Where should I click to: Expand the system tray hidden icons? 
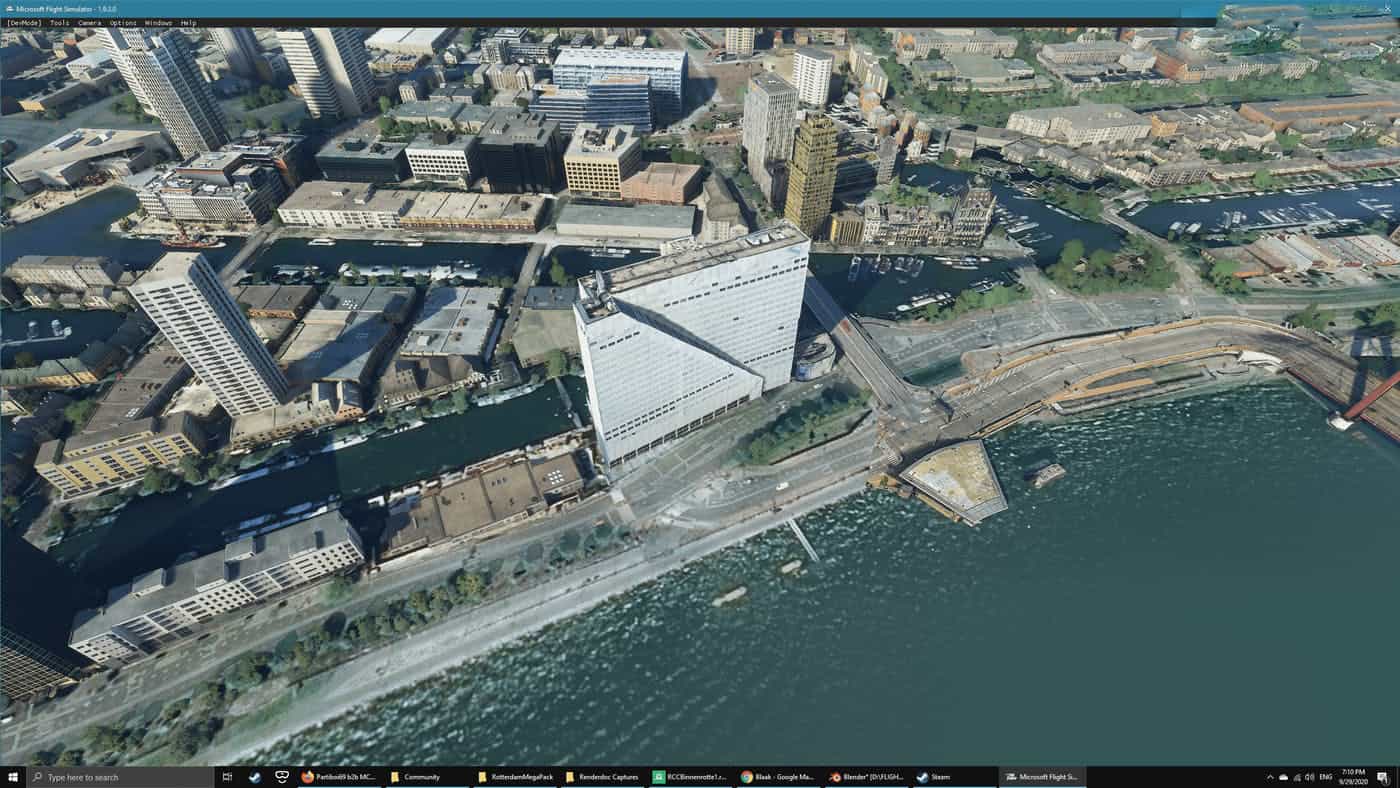point(1270,777)
